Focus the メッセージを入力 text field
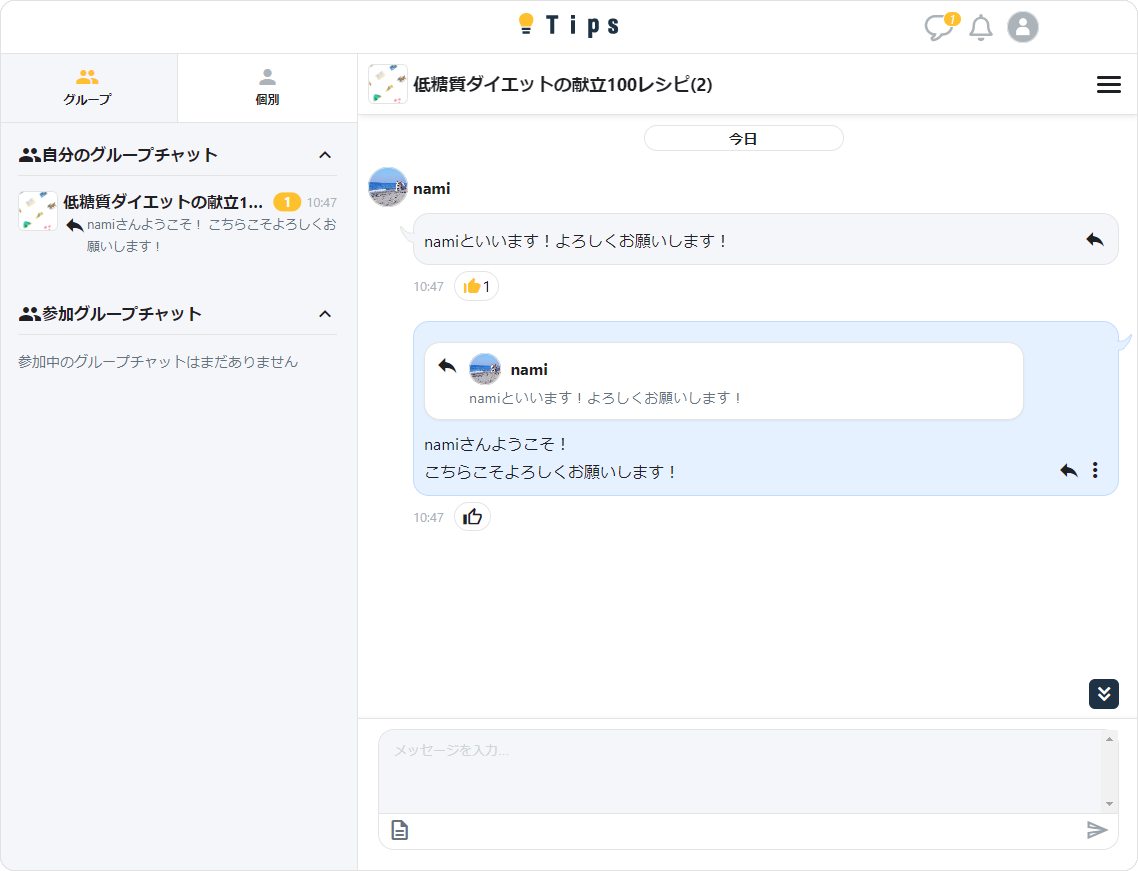Screen dimensions: 1138x871 740,772
